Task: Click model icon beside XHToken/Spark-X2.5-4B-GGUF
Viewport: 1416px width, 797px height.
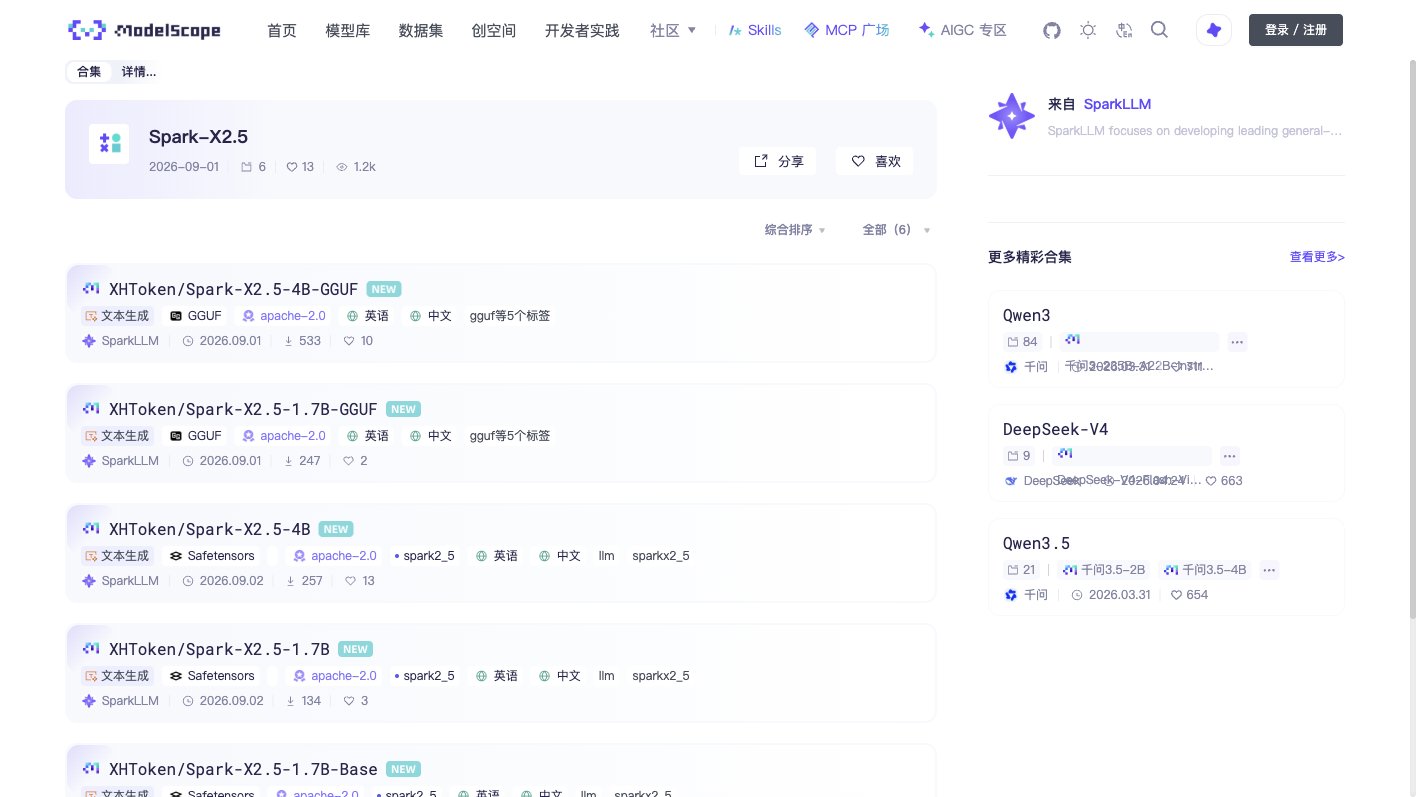Action: (x=91, y=289)
